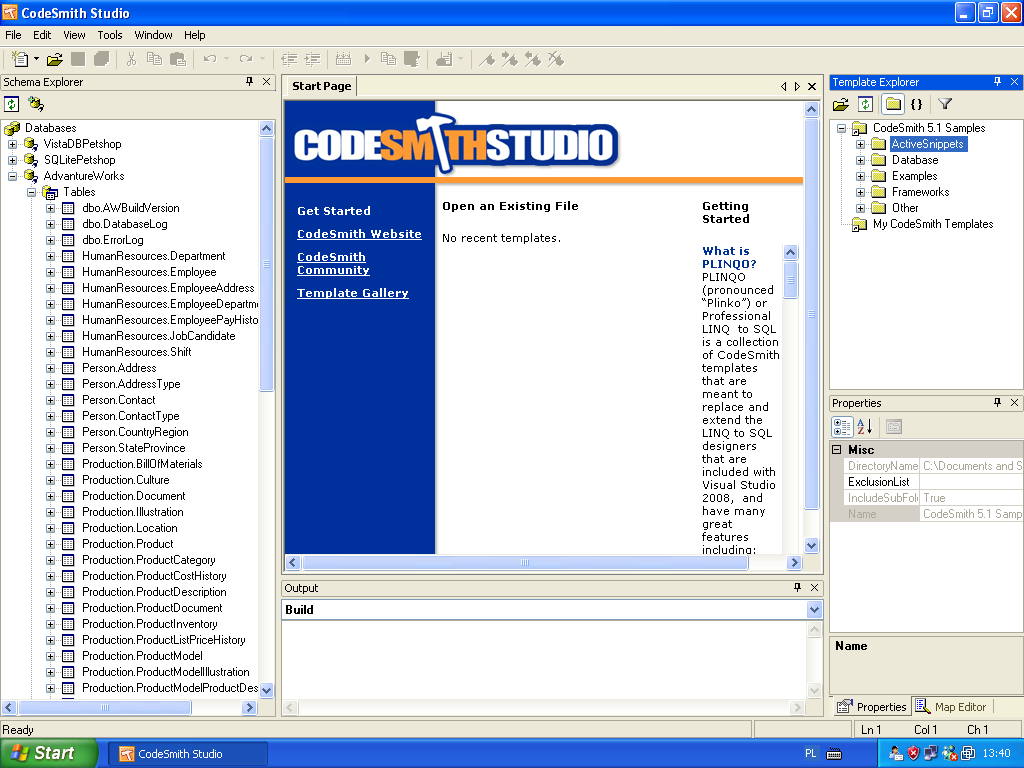Open the New document dropdown arrow
Viewport: 1024px width, 768px height.
coord(36,59)
